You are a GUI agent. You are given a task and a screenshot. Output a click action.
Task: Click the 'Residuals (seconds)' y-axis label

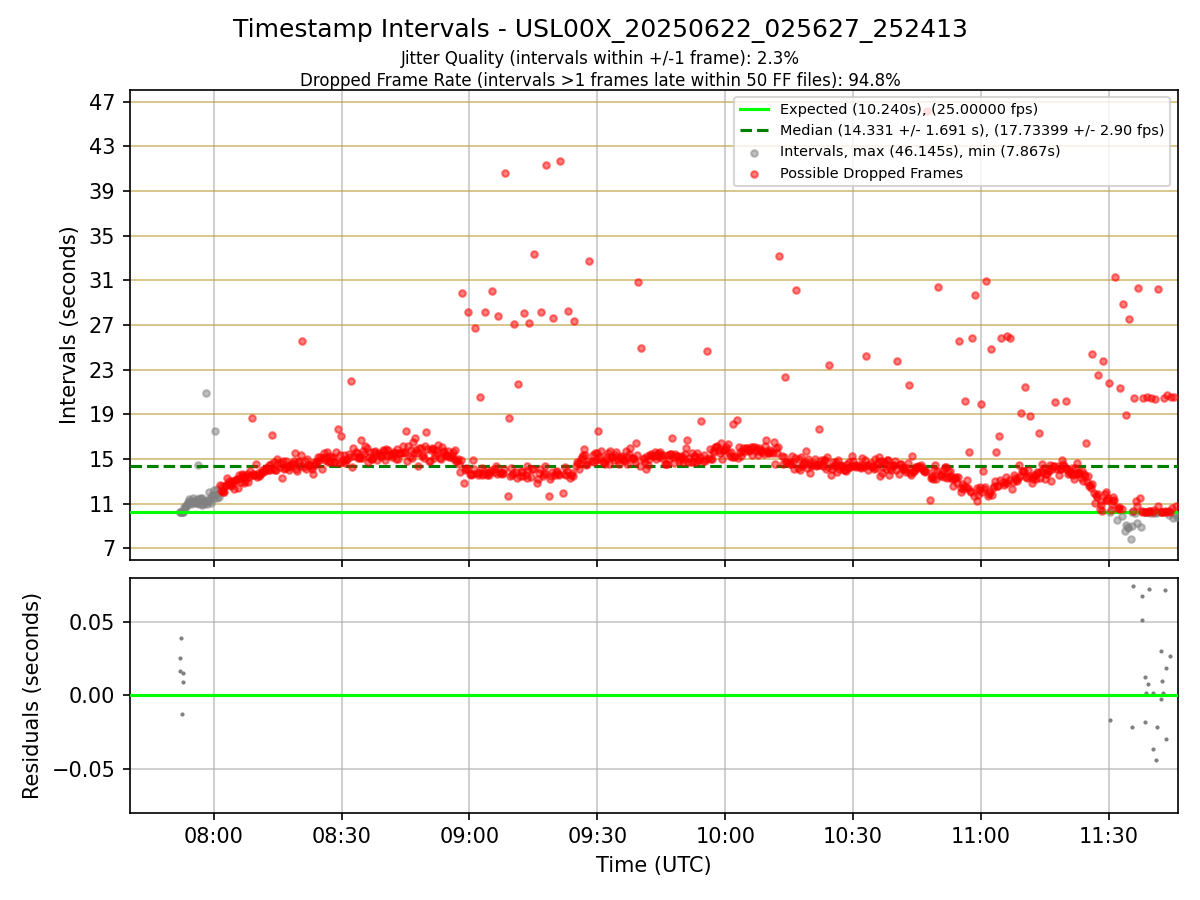[32, 696]
